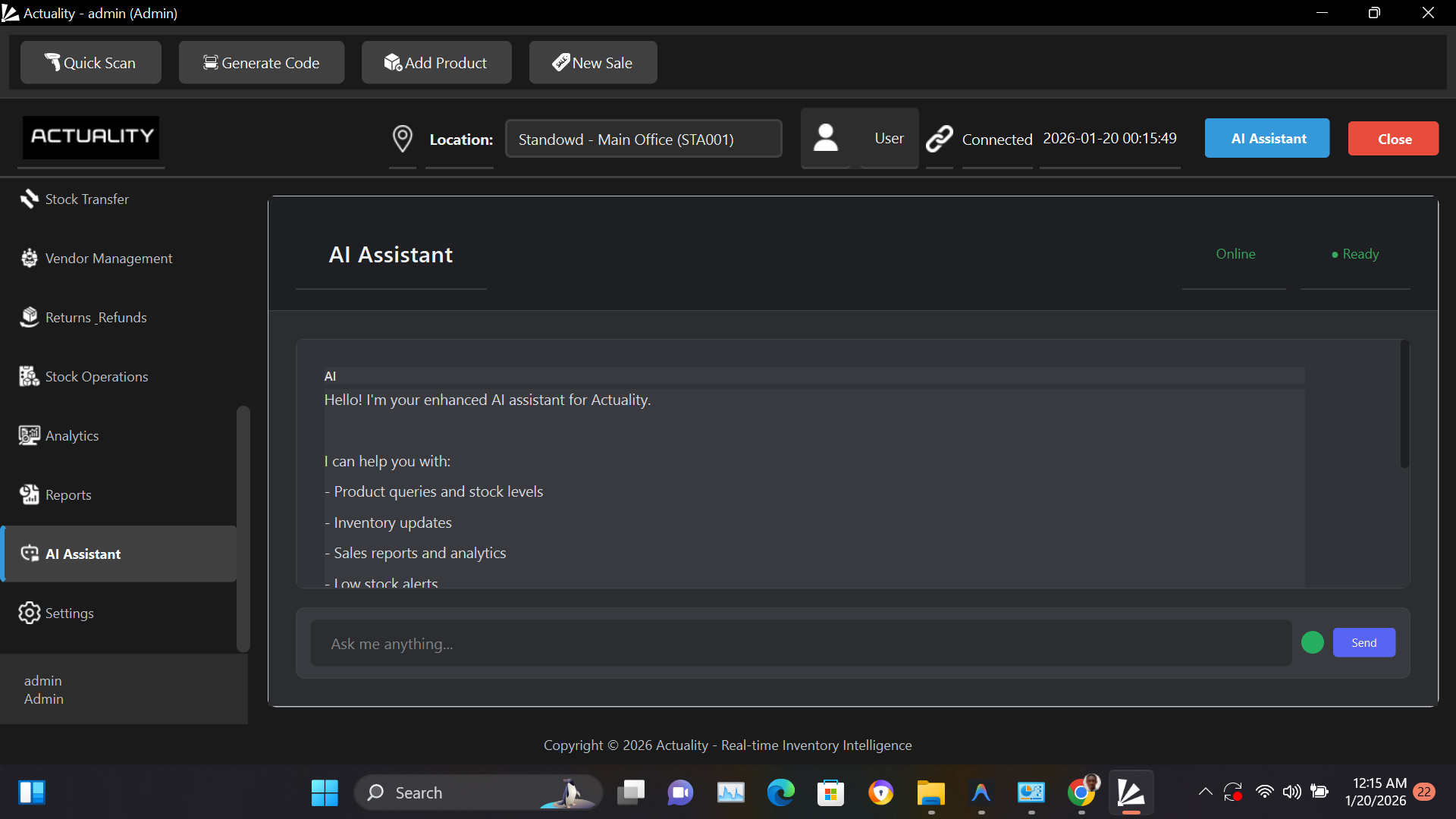The width and height of the screenshot is (1456, 819).
Task: Click the Stock Transfer sidebar icon
Action: click(x=29, y=199)
